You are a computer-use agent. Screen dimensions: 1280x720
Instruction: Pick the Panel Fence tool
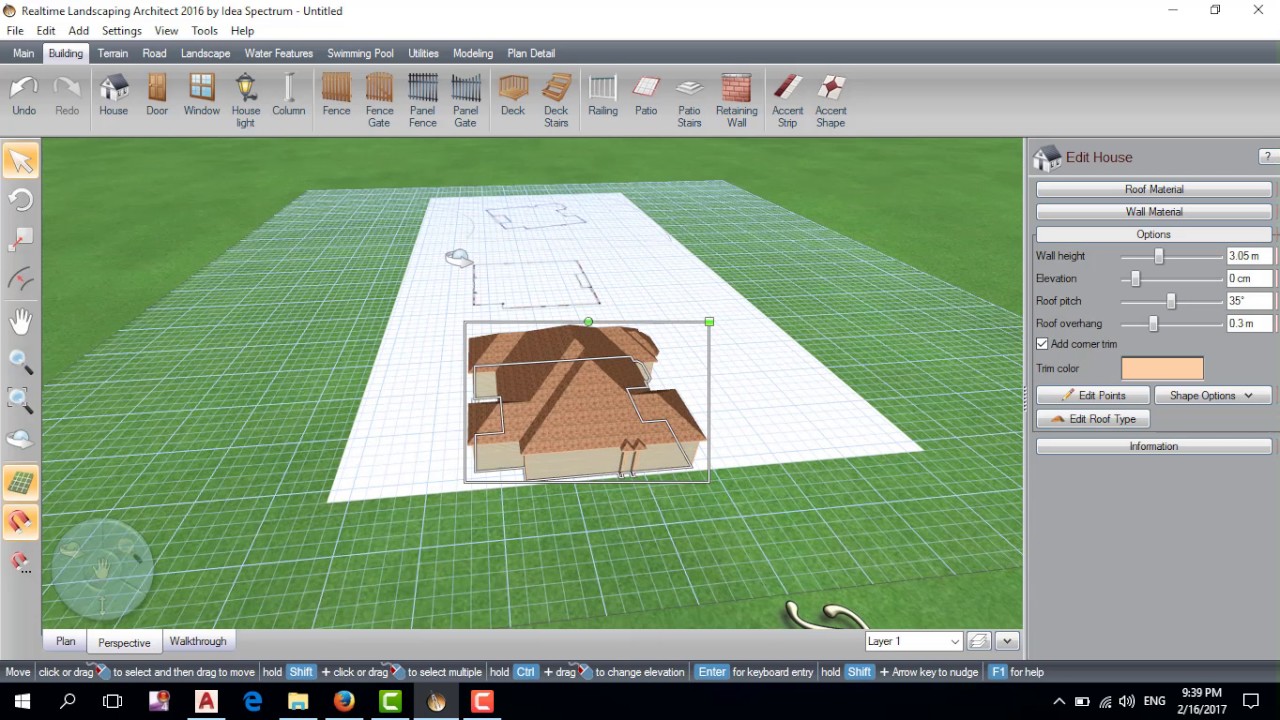(x=422, y=101)
